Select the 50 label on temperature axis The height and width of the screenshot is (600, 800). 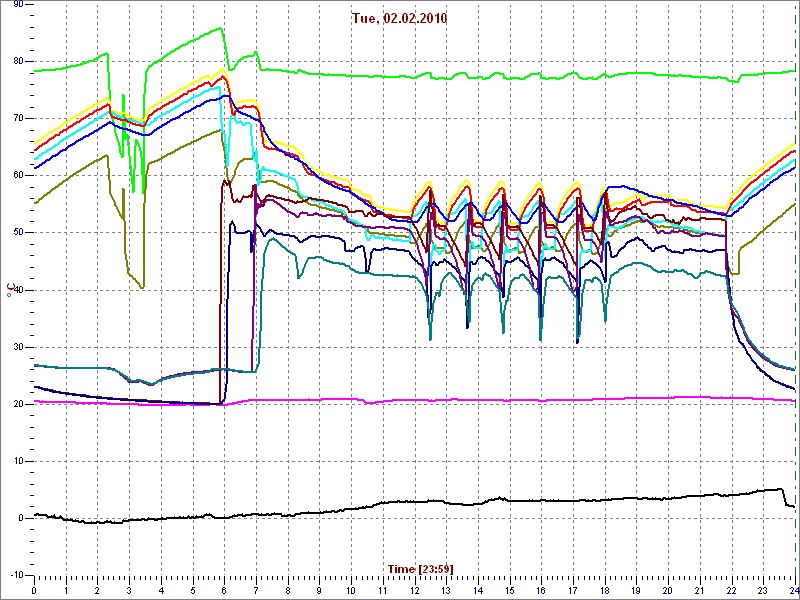[17, 233]
